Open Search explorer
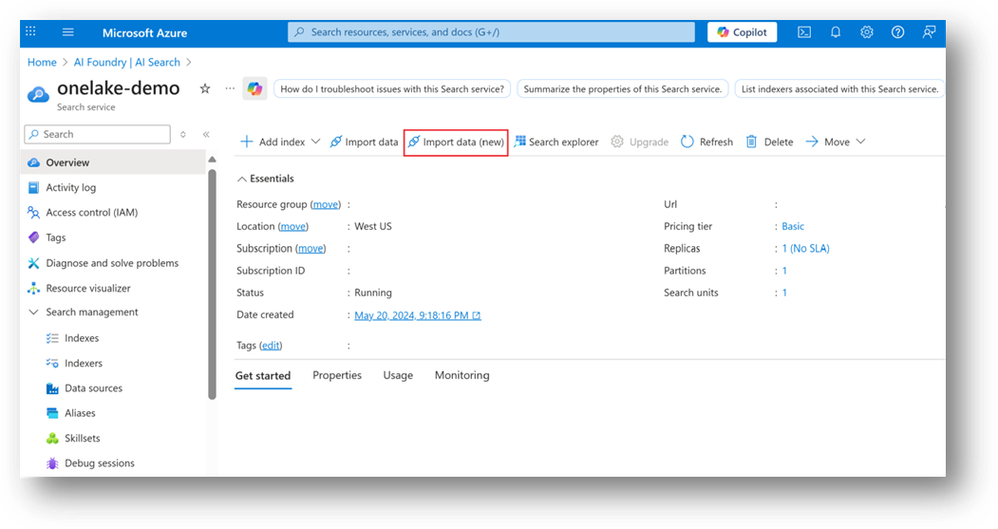Image resolution: width=998 pixels, height=529 pixels. point(556,142)
